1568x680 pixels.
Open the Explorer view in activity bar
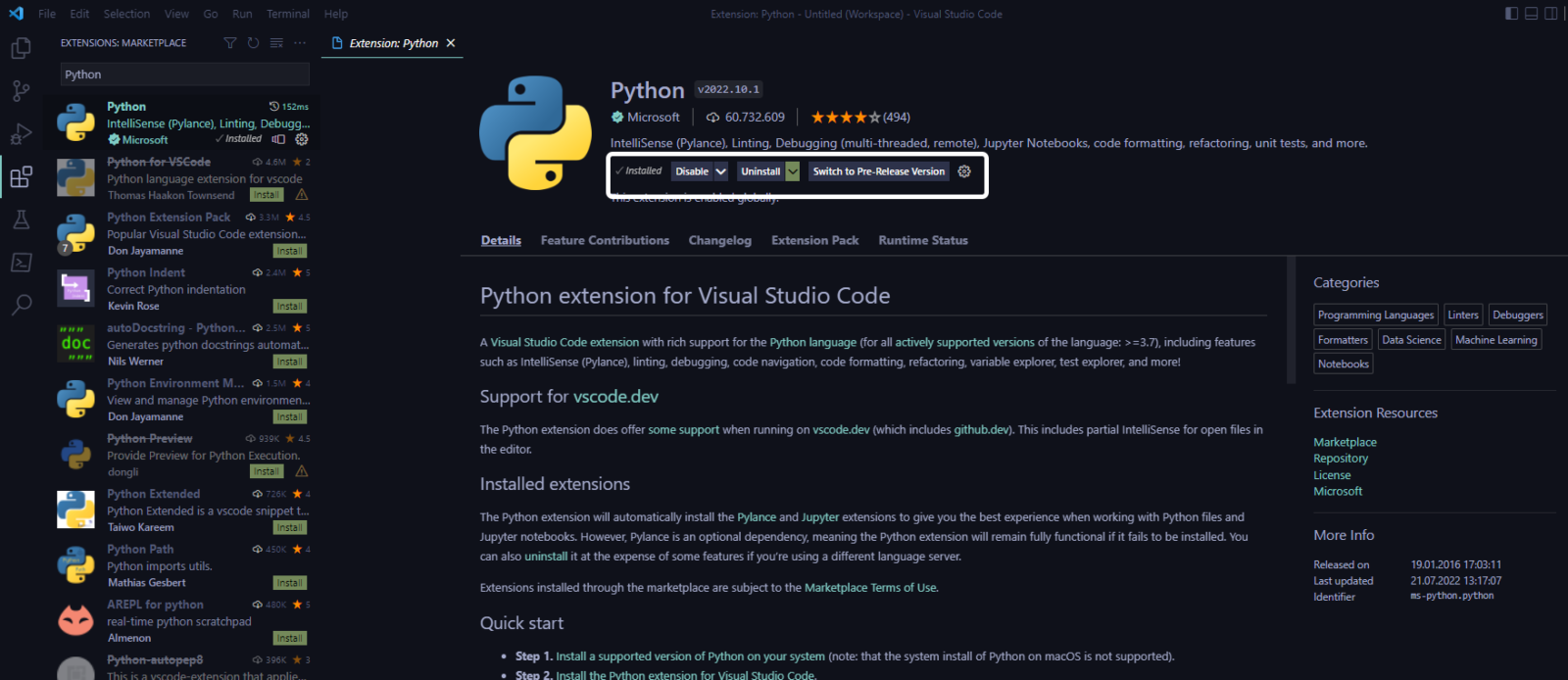point(21,48)
